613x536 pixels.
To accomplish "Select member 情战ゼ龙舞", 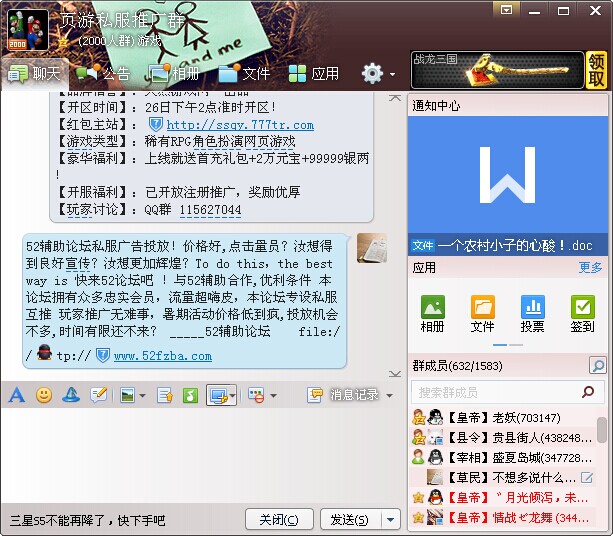I will 504,518.
